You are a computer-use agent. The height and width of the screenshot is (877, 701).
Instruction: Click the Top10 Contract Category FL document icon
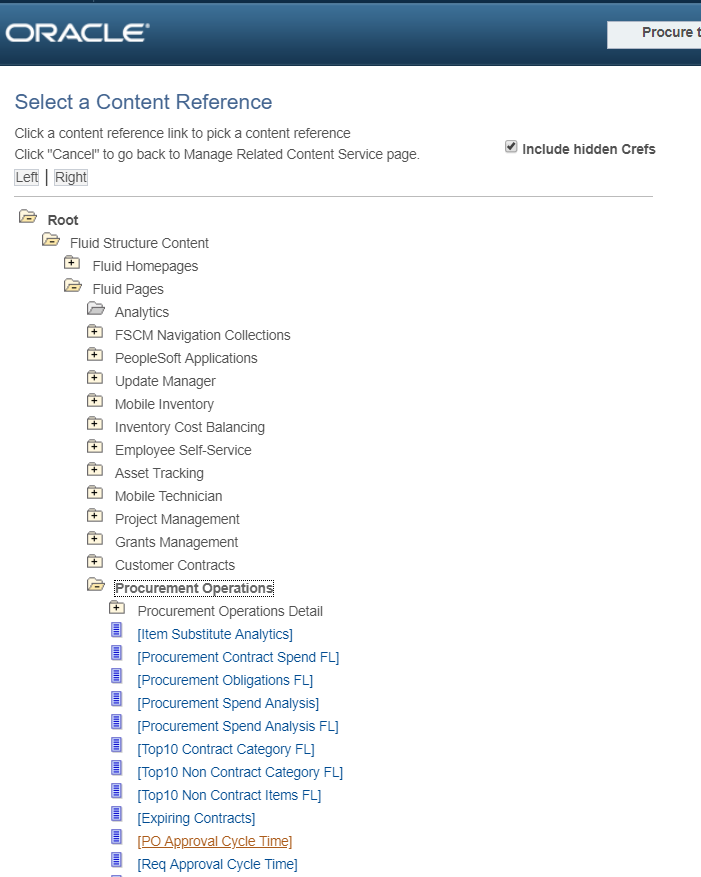click(x=116, y=744)
